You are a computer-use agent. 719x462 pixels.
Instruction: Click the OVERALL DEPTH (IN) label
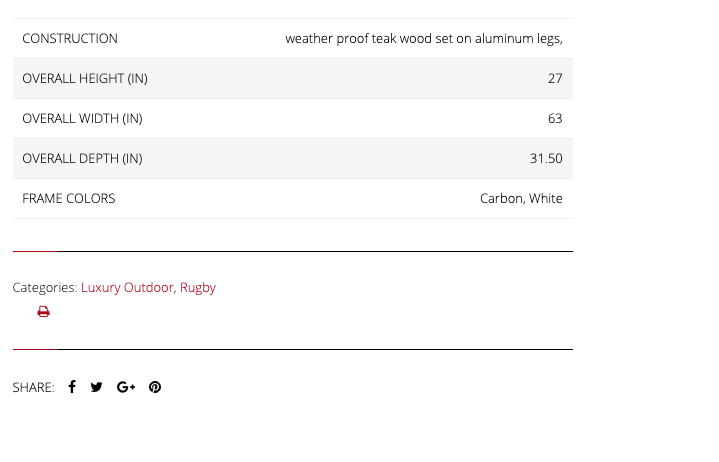pyautogui.click(x=83, y=158)
